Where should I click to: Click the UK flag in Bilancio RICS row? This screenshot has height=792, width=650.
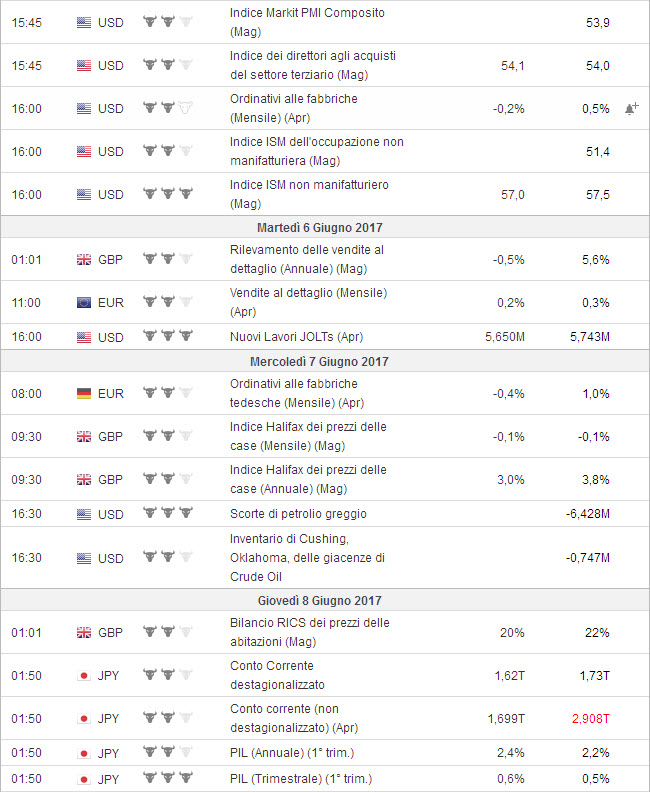tap(84, 632)
